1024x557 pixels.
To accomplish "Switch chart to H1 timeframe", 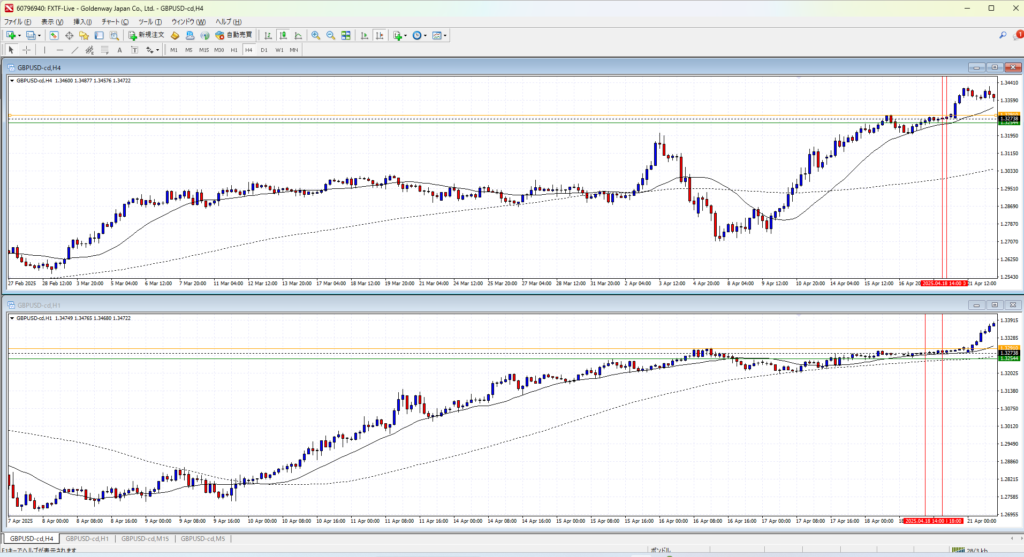I will [x=233, y=49].
